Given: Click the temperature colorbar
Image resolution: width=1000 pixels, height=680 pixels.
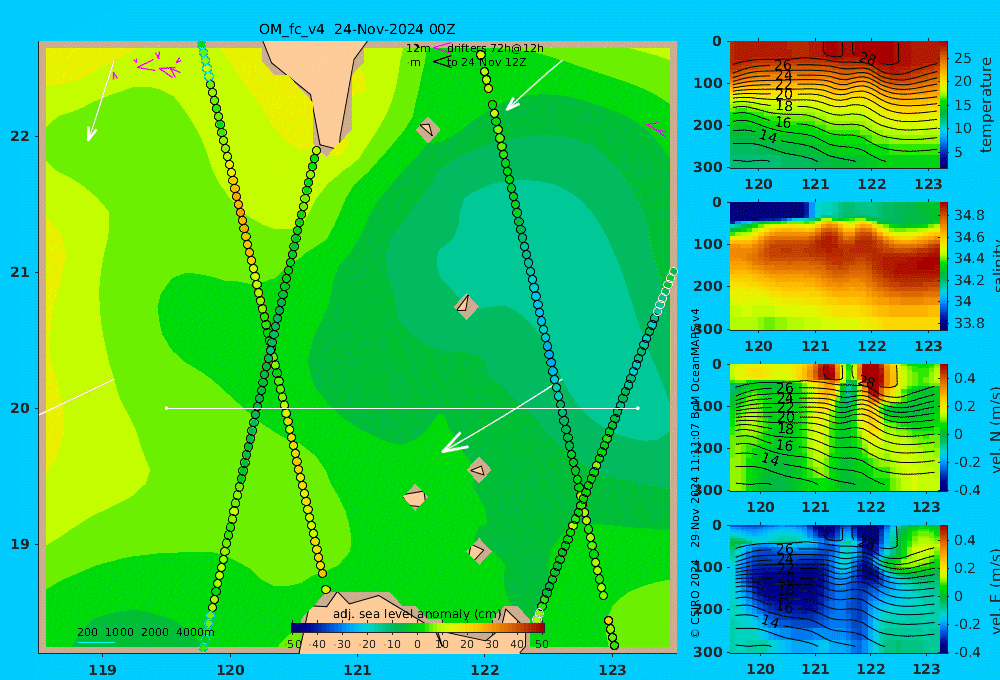Looking at the screenshot, I should pyautogui.click(x=944, y=105).
